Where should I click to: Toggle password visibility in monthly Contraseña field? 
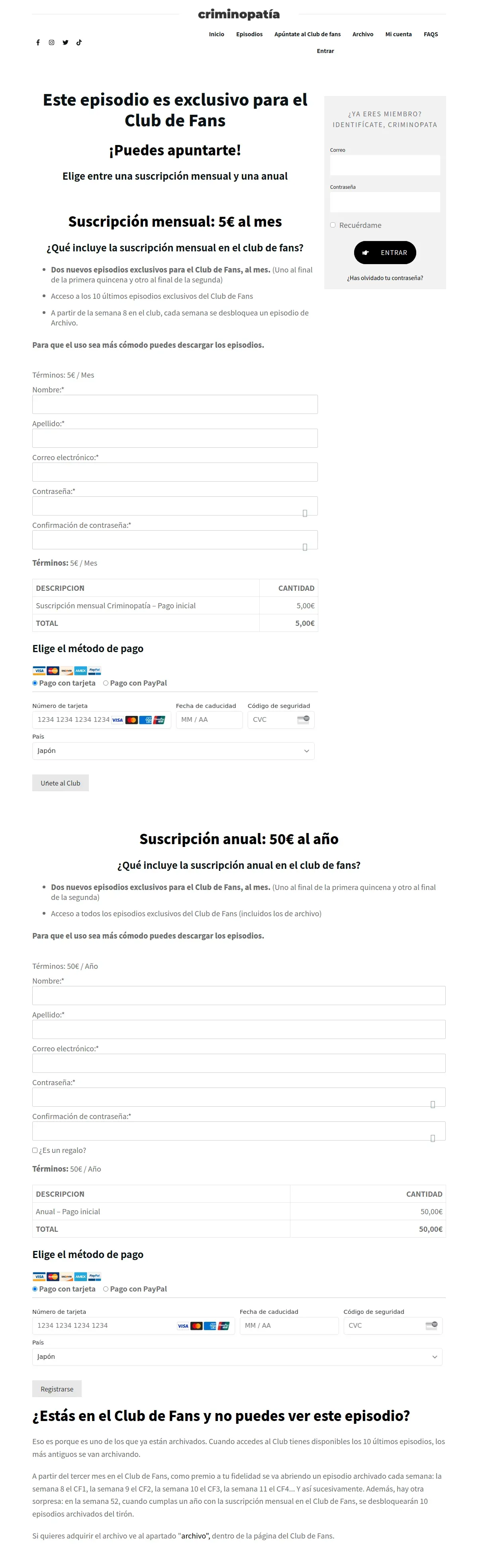pyautogui.click(x=304, y=513)
